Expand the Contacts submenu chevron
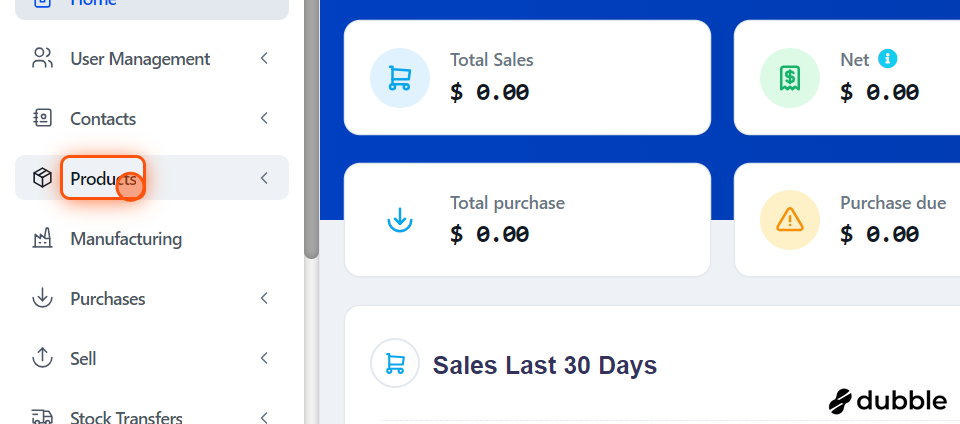This screenshot has width=960, height=424. (x=264, y=118)
